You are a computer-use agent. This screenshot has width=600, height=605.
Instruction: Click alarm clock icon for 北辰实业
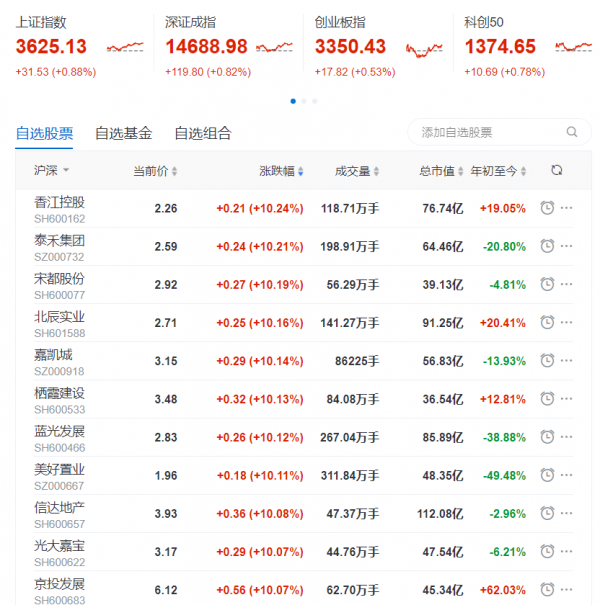(547, 322)
